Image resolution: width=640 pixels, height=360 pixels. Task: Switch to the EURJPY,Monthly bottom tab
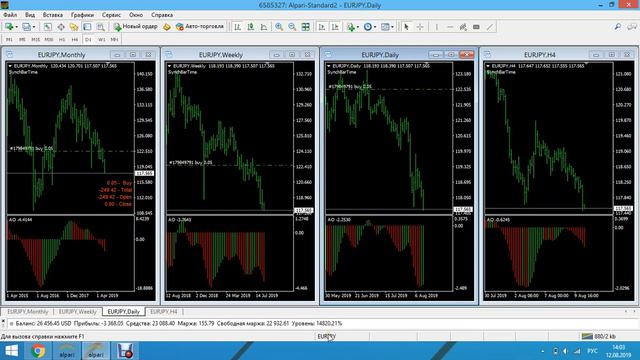click(x=28, y=311)
